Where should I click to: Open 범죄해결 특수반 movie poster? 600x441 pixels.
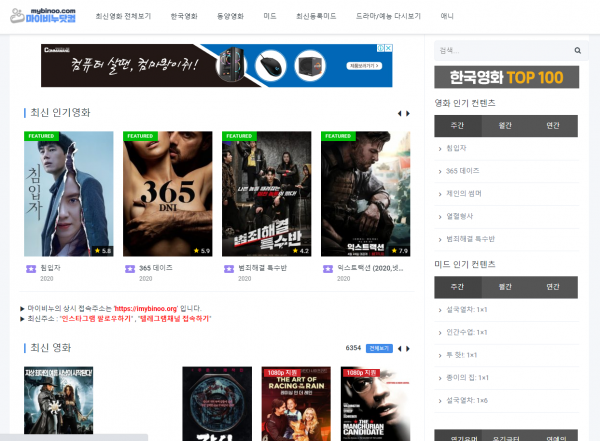pos(267,194)
